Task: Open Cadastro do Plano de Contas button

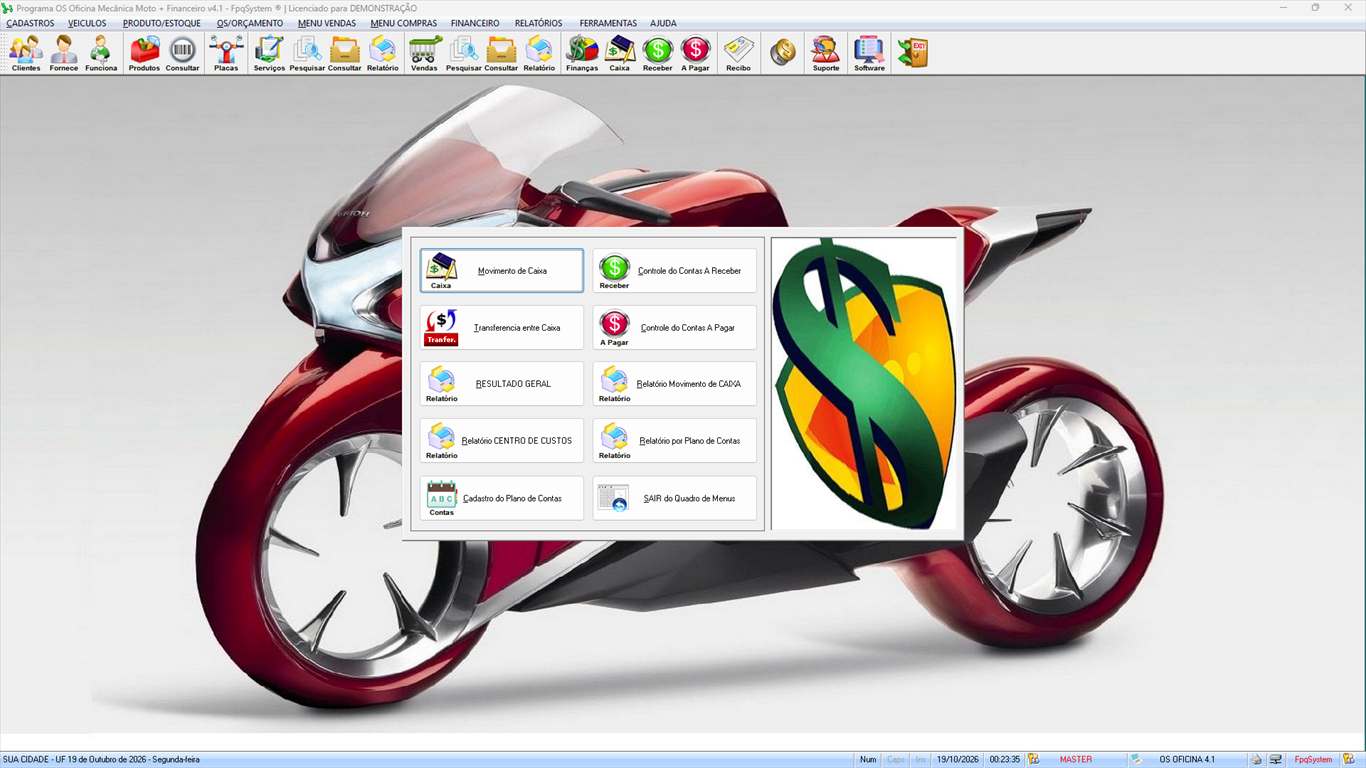Action: (502, 498)
